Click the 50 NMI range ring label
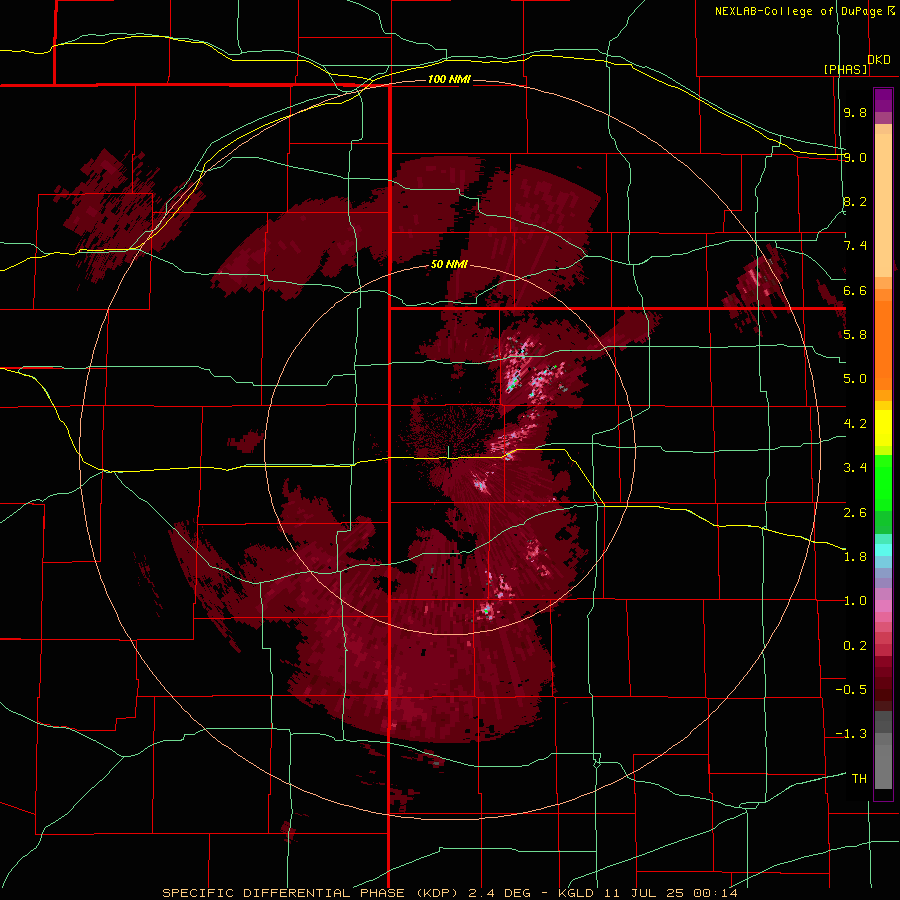The image size is (900, 900). [449, 265]
